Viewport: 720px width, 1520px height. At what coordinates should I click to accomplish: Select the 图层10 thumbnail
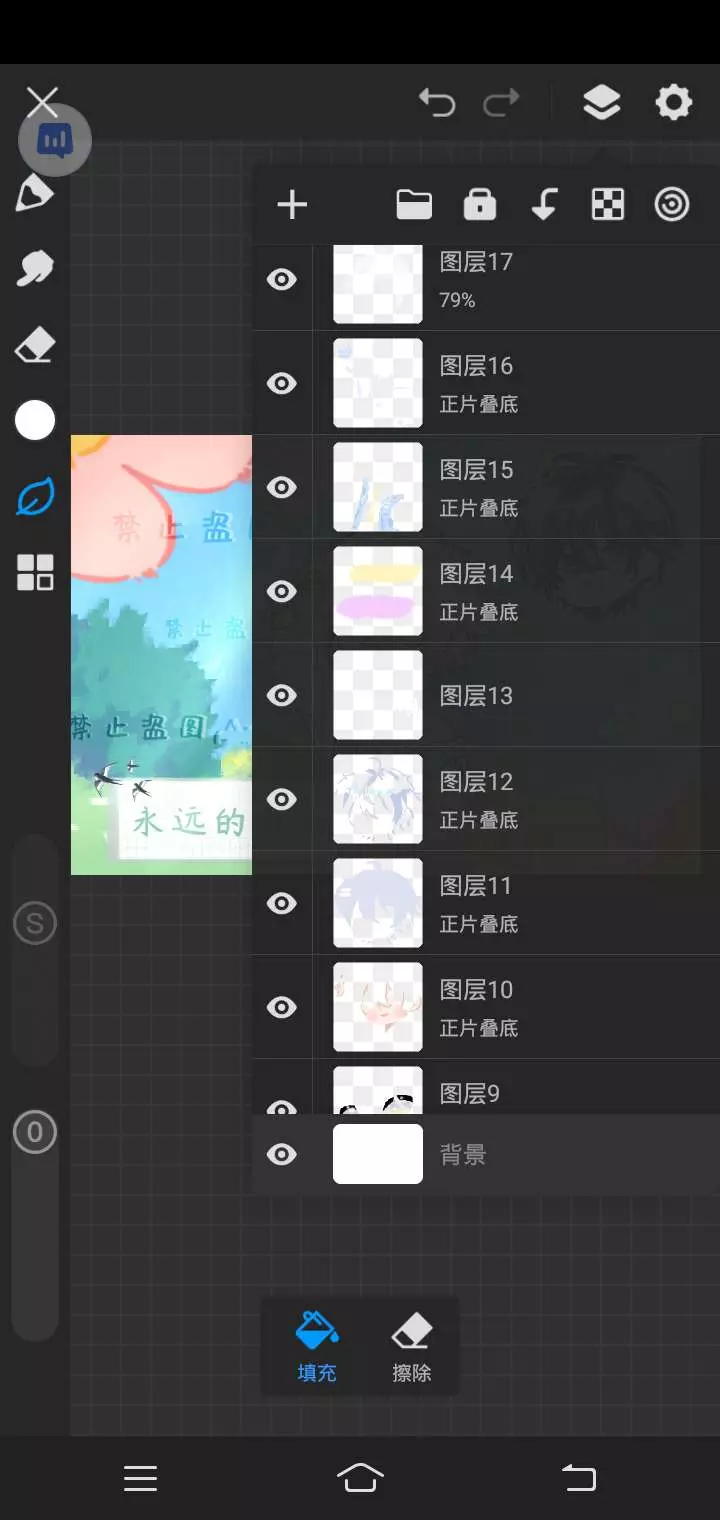tap(378, 1007)
